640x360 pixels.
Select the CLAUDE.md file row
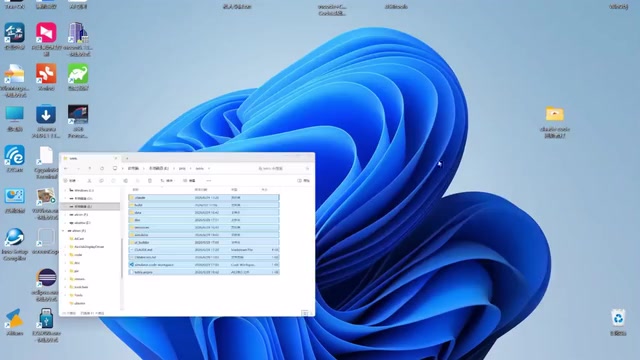(x=204, y=249)
